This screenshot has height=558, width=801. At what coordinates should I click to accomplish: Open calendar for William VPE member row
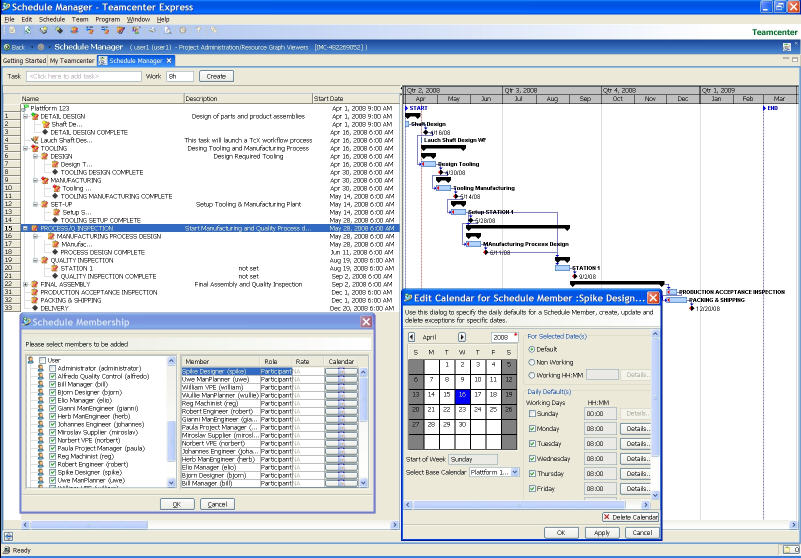[x=341, y=387]
